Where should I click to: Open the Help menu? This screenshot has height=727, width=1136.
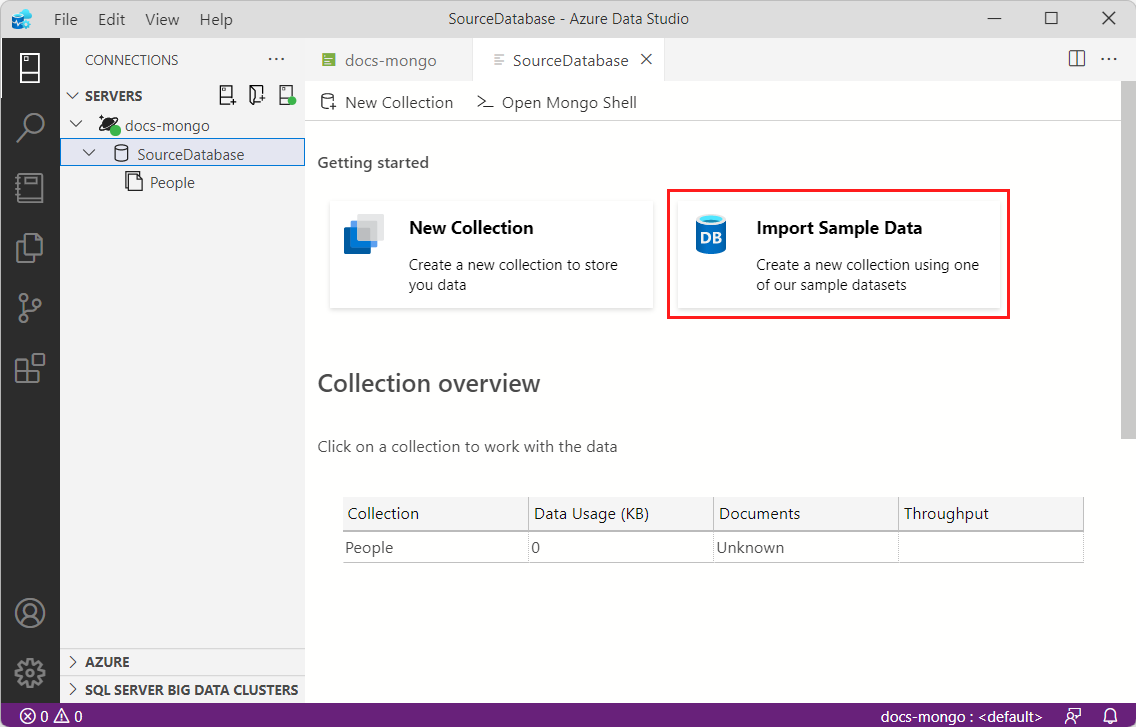[x=216, y=20]
